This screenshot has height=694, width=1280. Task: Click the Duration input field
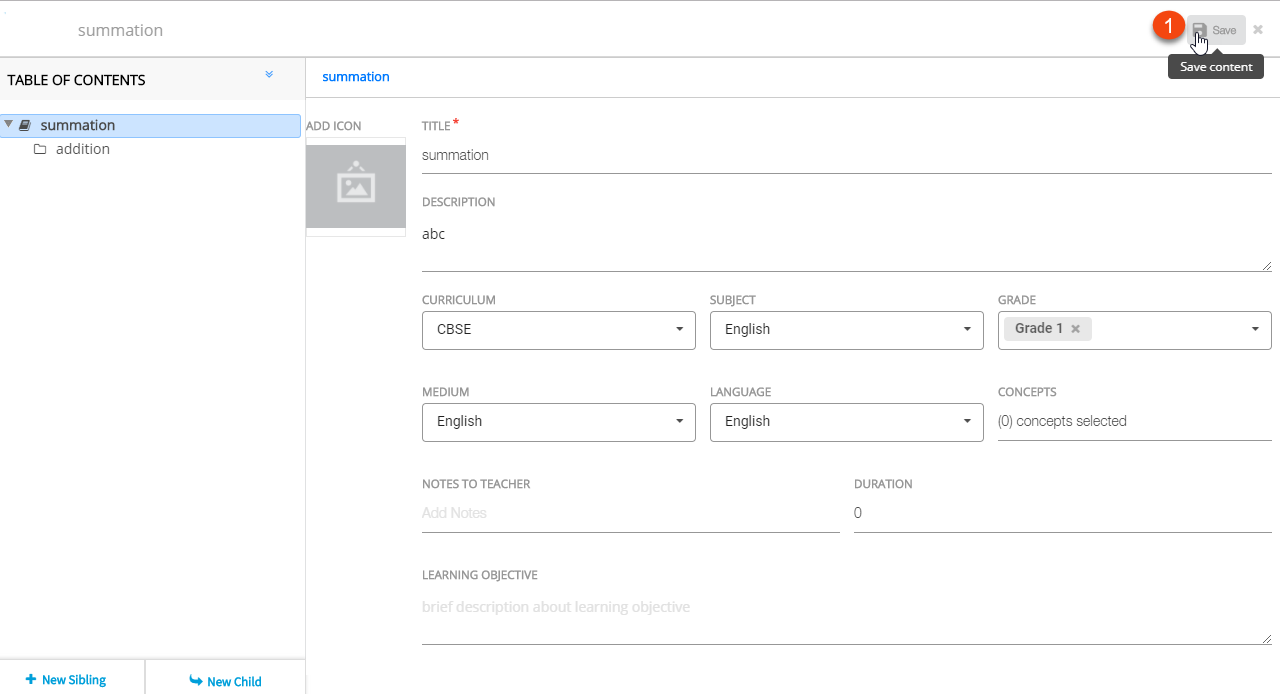1062,514
